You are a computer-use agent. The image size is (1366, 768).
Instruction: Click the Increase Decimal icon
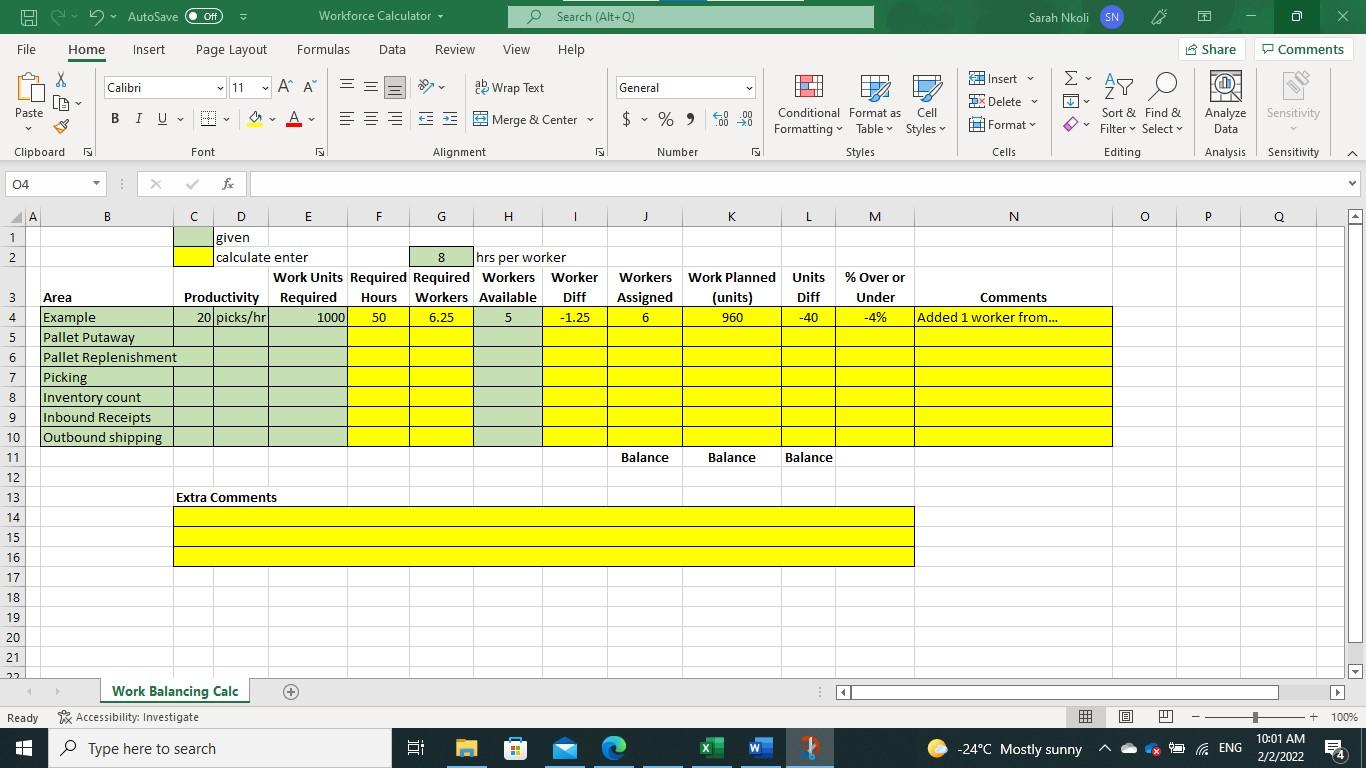click(719, 119)
